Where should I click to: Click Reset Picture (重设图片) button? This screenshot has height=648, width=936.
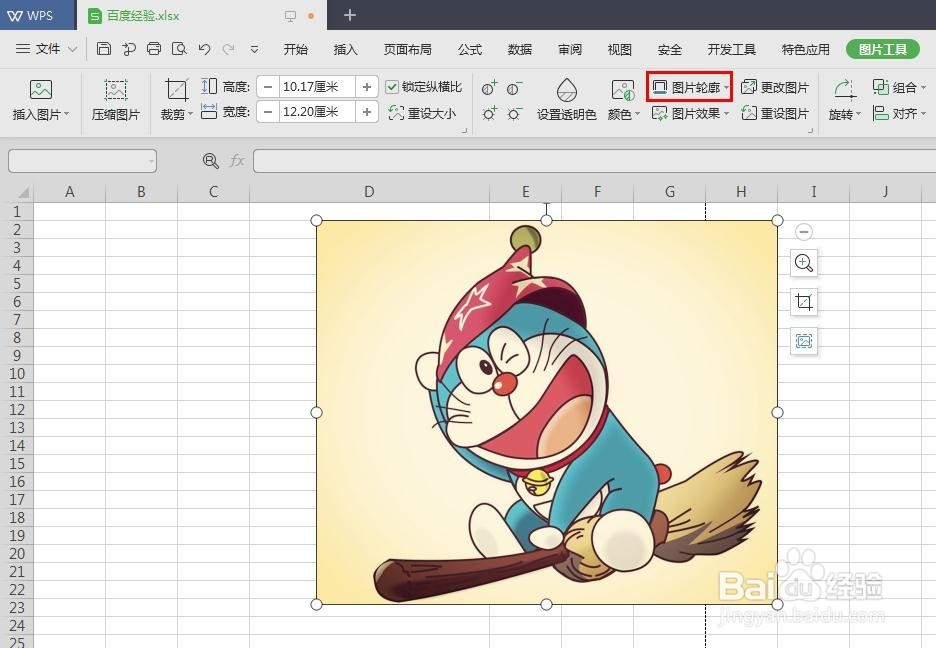[x=775, y=113]
